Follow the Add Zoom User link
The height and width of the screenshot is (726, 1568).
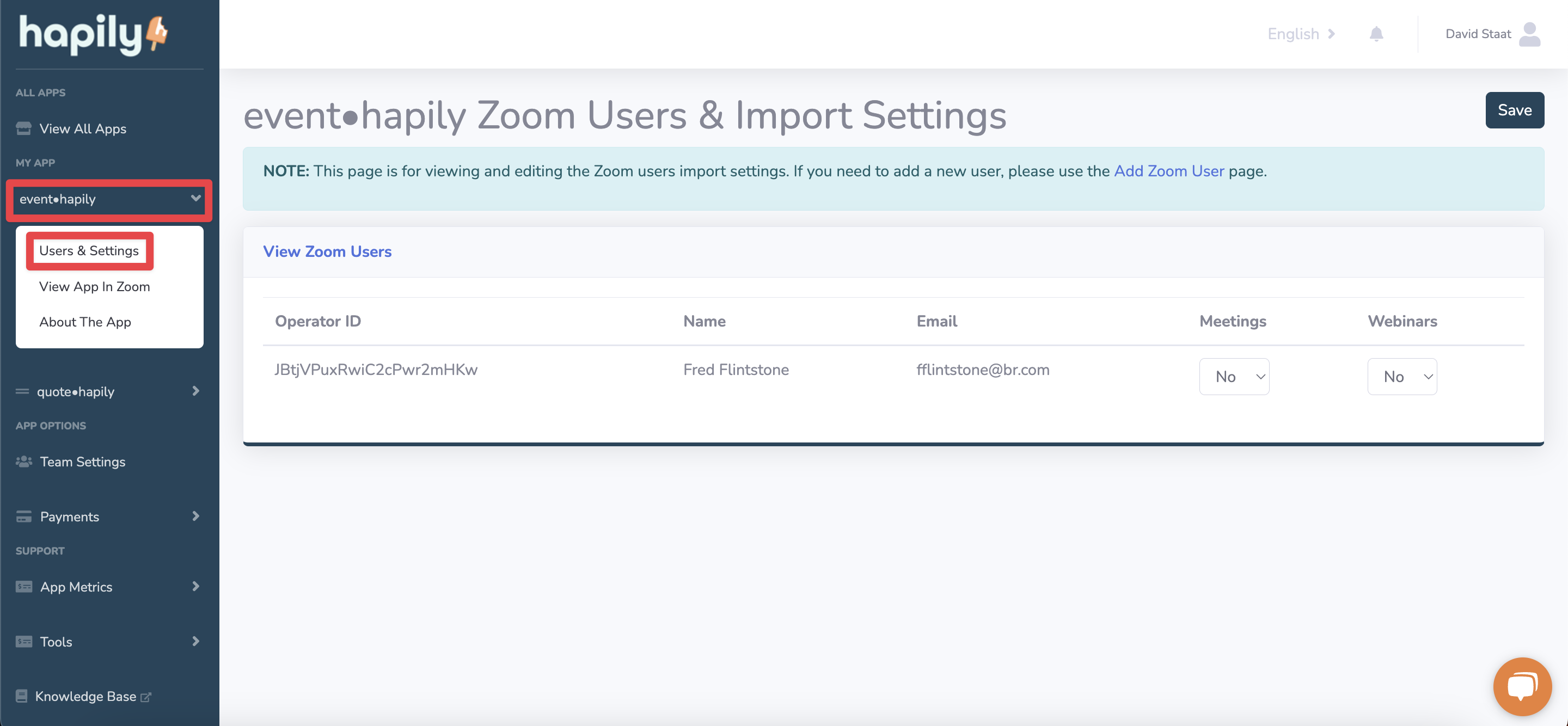tap(1169, 171)
